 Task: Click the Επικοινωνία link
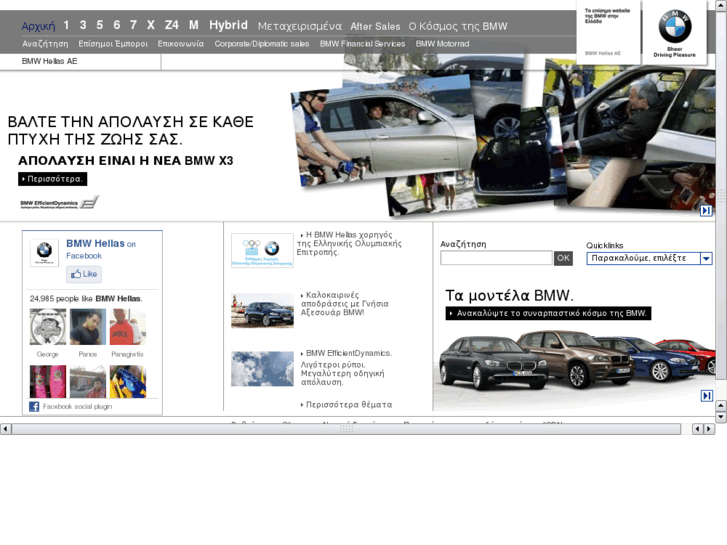181,44
